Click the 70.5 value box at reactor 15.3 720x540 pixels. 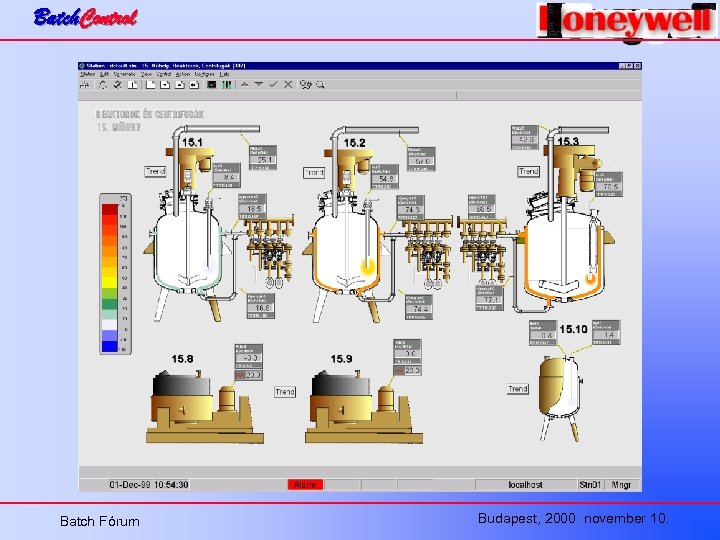(610, 187)
